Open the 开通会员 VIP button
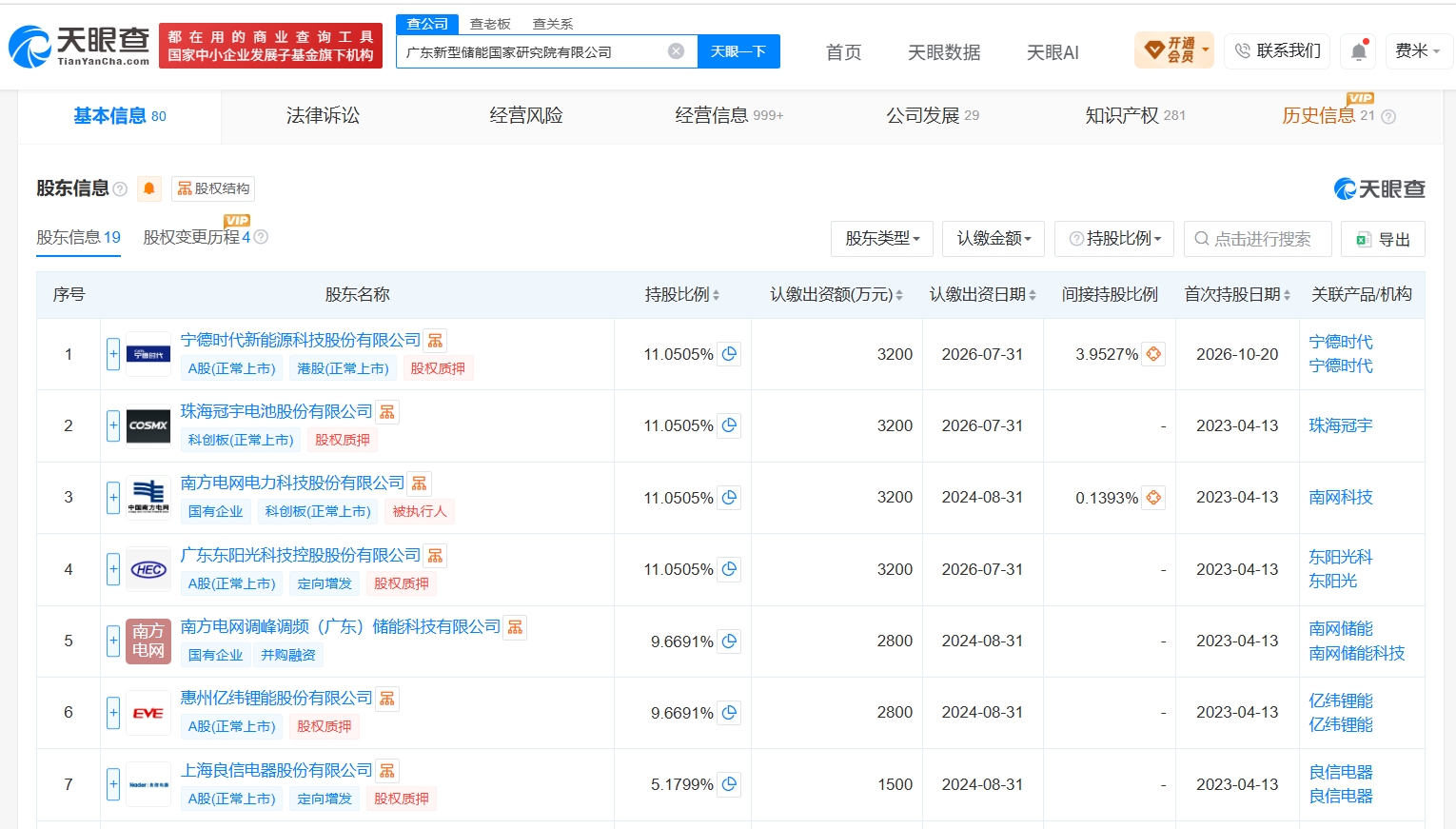This screenshot has height=829, width=1456. pyautogui.click(x=1173, y=50)
